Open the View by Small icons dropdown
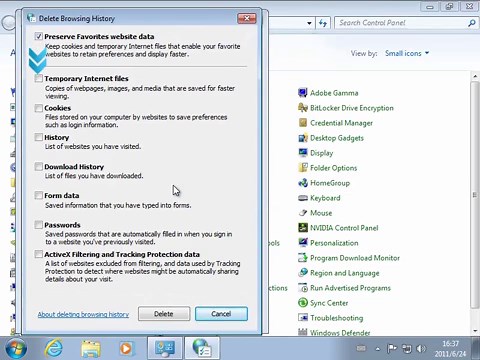 [407, 53]
